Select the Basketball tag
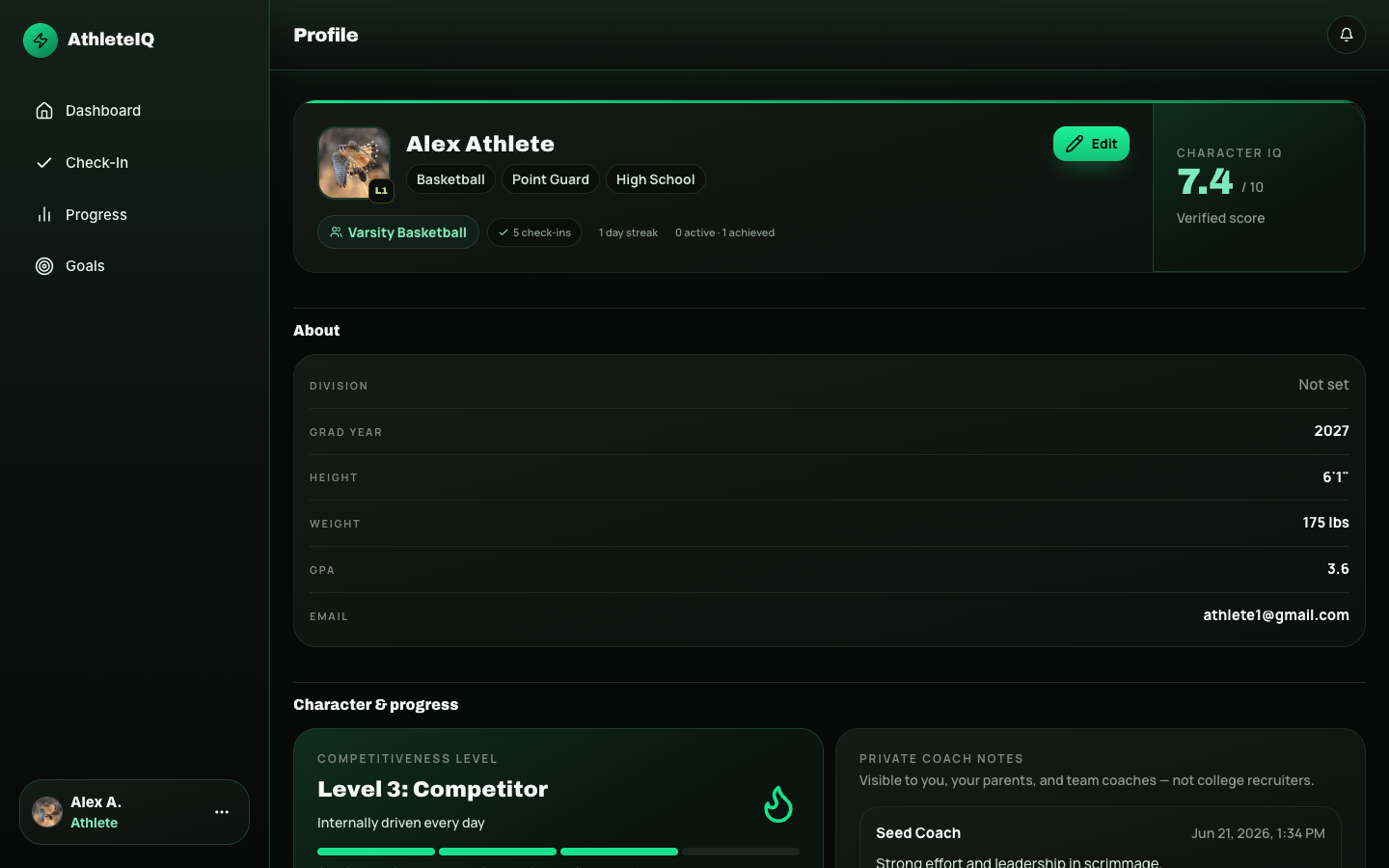 [450, 179]
